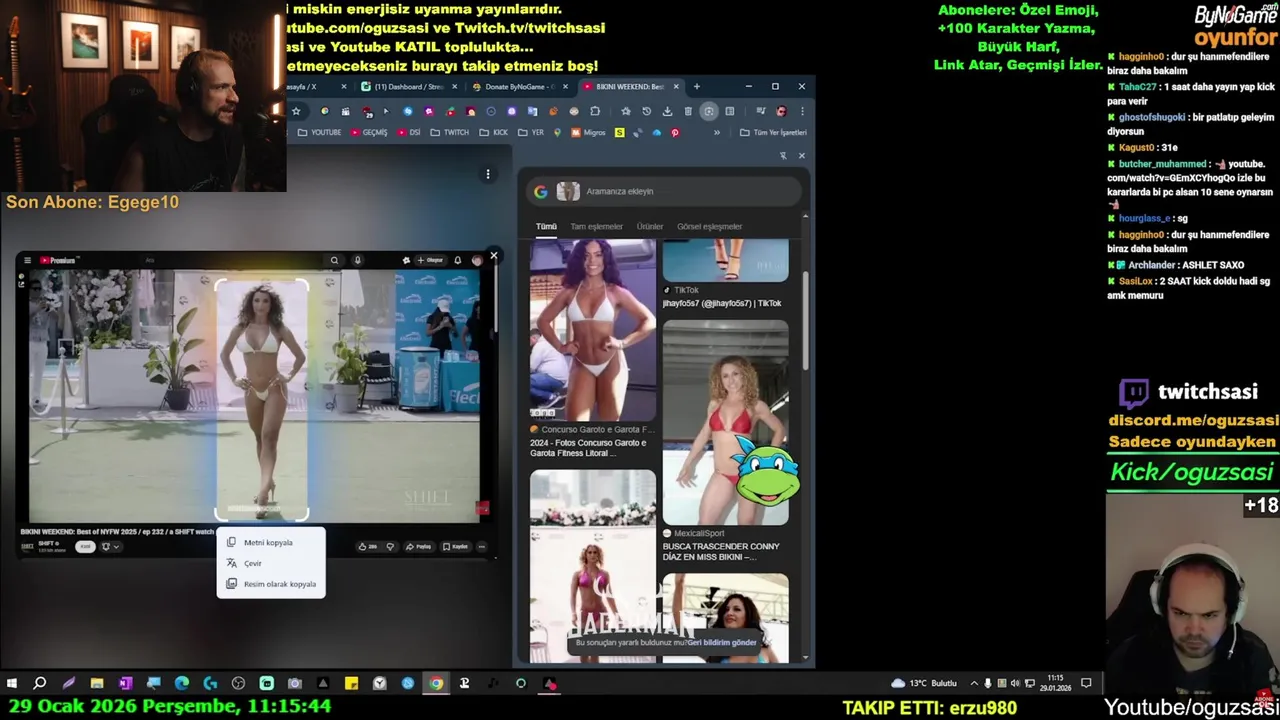Open the white bikini result thumbnail
The height and width of the screenshot is (720, 1280).
click(593, 329)
